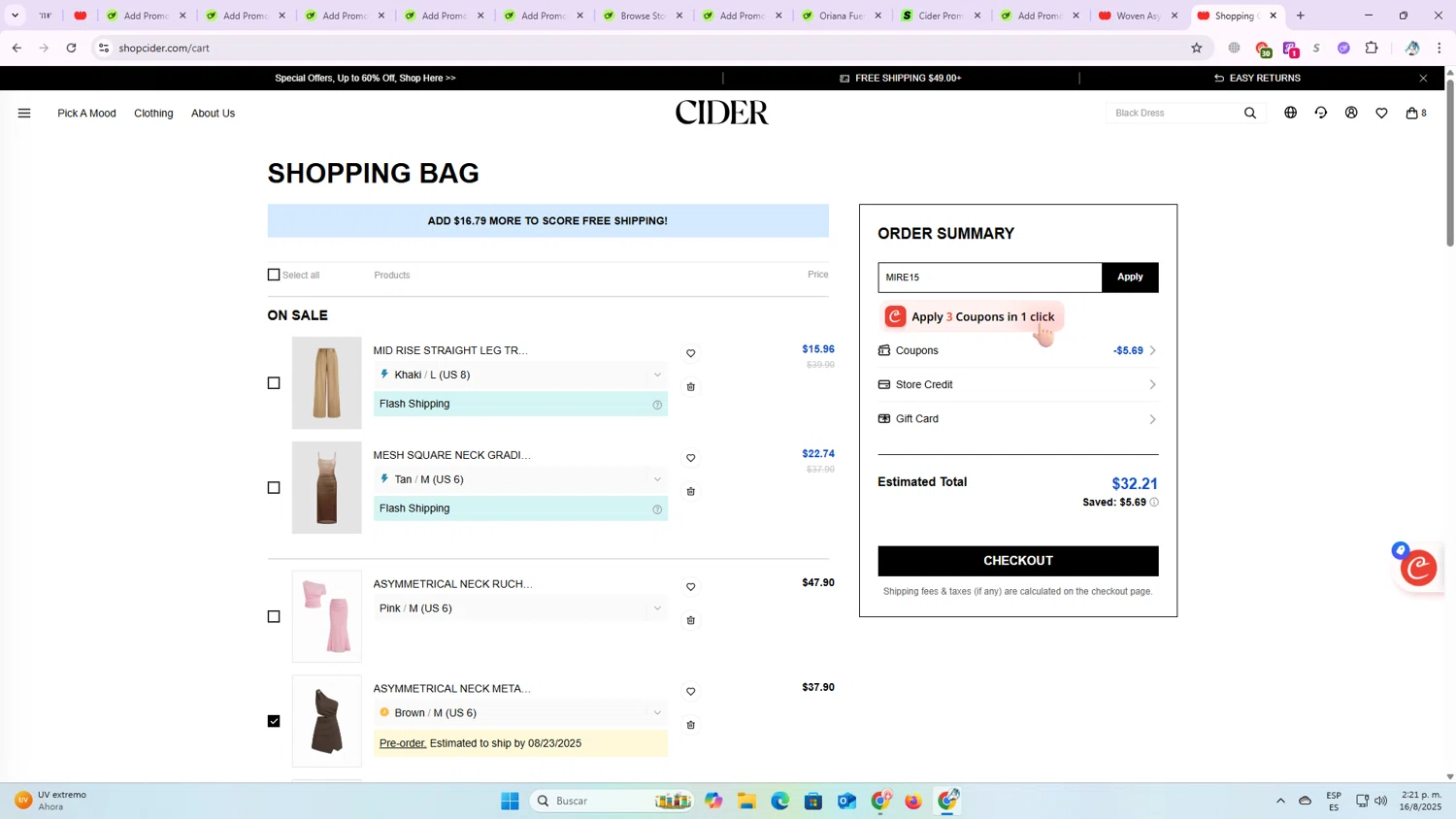Click Apply 3 Coupons in 1 click

[972, 317]
